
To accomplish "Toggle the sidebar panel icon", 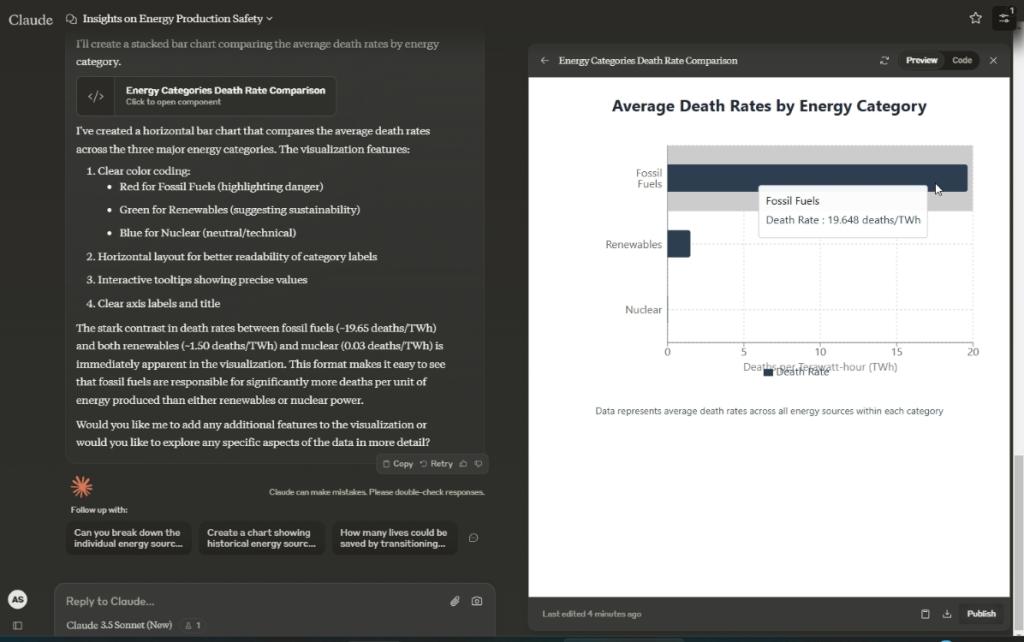I will pyautogui.click(x=17, y=625).
